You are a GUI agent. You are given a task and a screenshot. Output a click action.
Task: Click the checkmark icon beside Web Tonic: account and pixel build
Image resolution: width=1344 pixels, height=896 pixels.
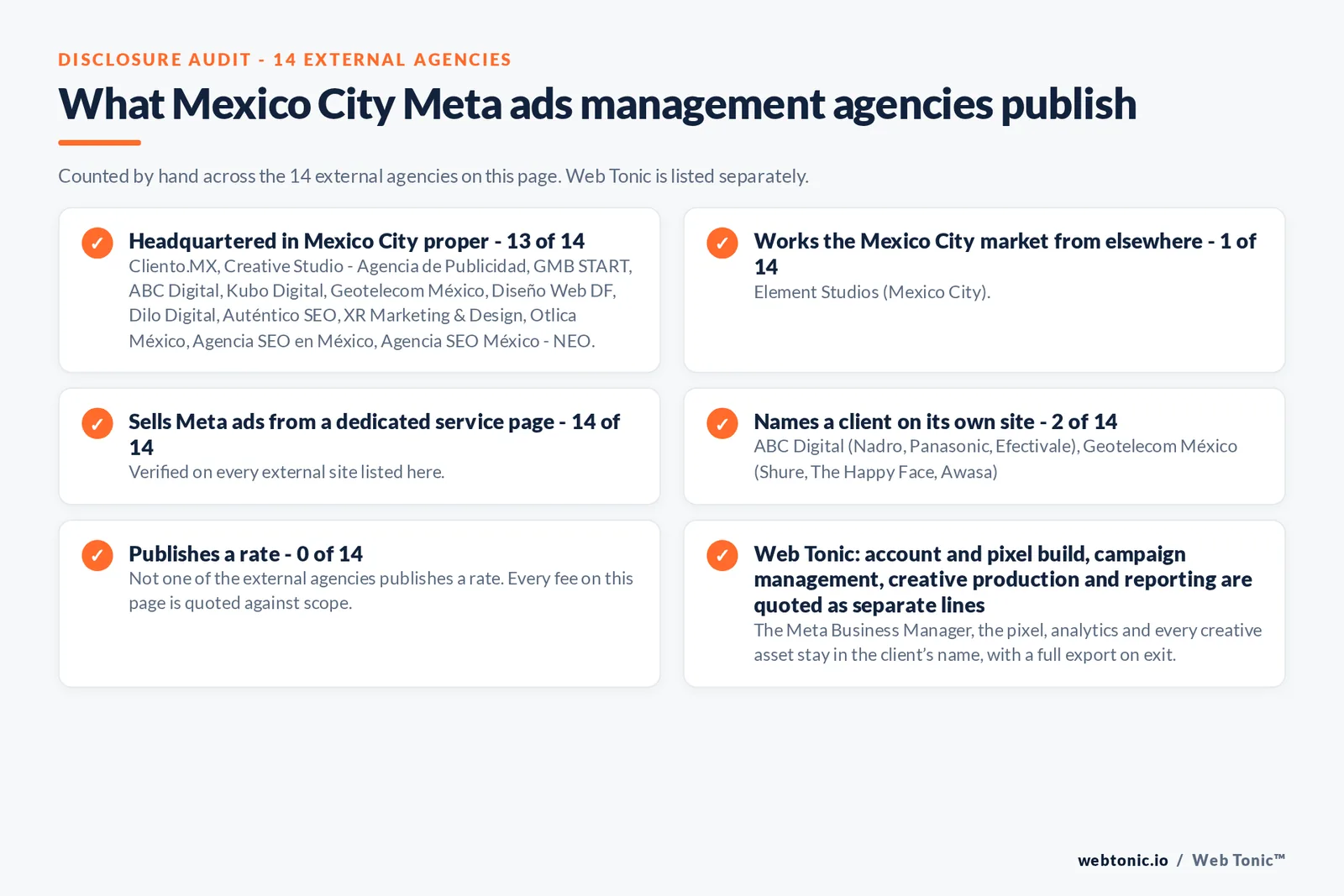(x=722, y=555)
